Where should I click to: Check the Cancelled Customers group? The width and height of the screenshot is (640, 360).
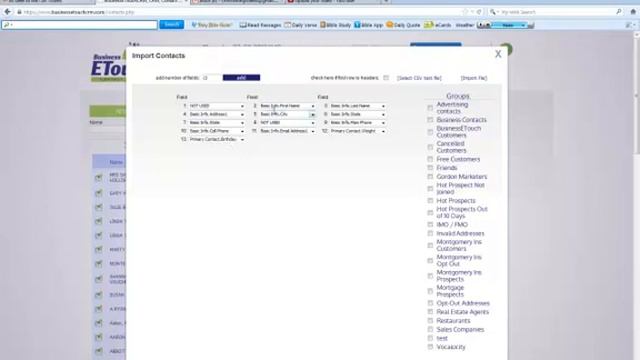point(430,147)
